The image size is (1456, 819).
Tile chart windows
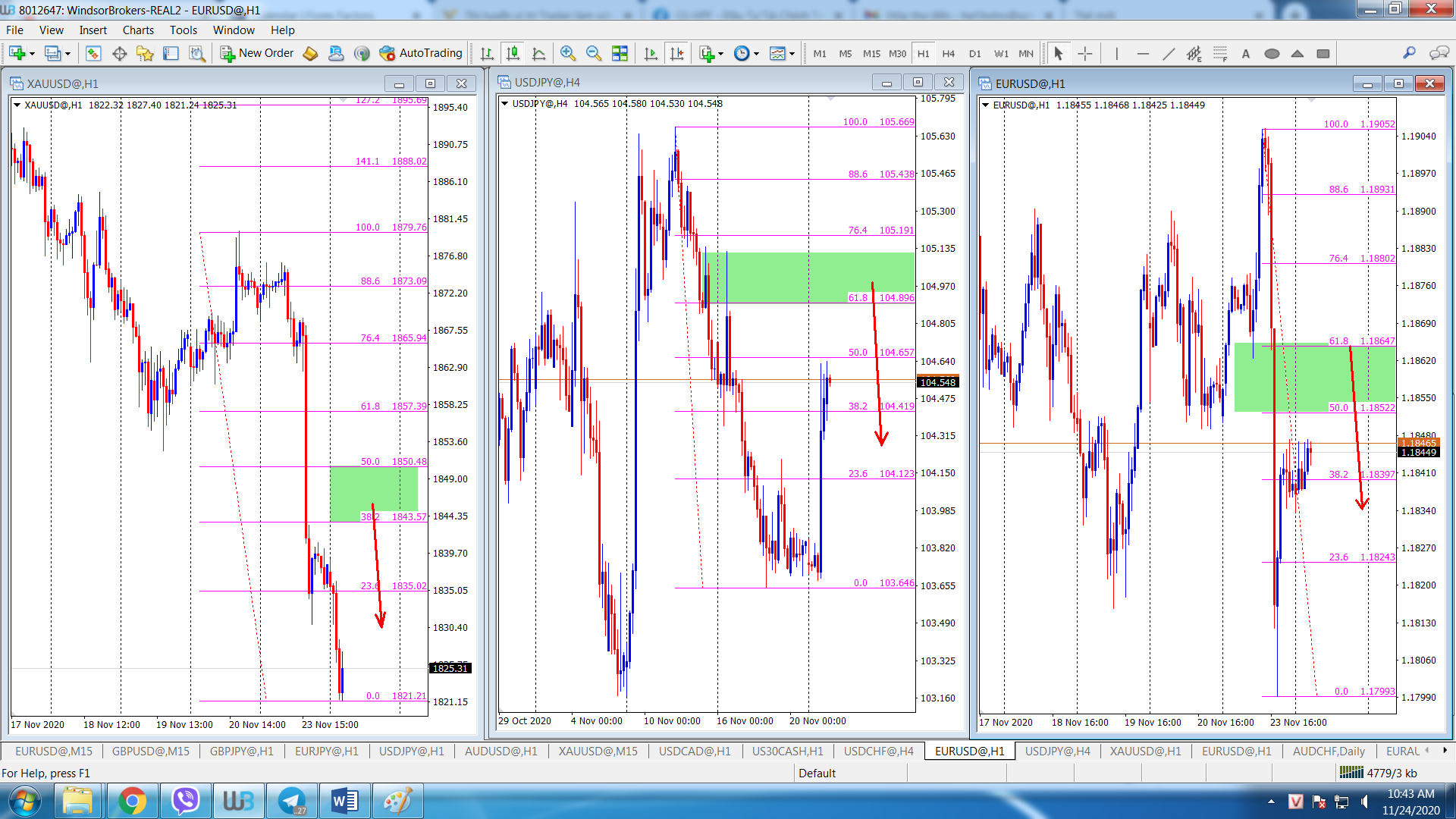pos(620,53)
